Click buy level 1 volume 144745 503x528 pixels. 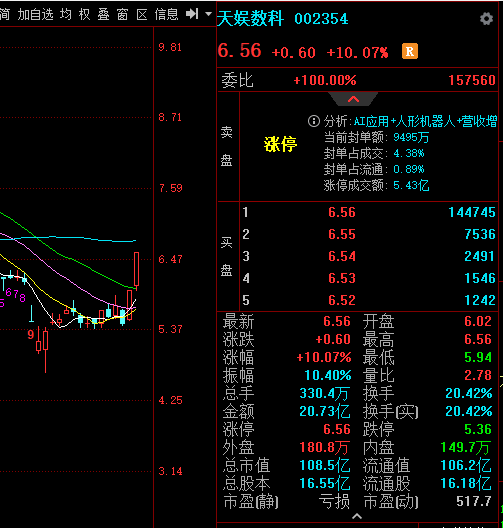point(472,212)
